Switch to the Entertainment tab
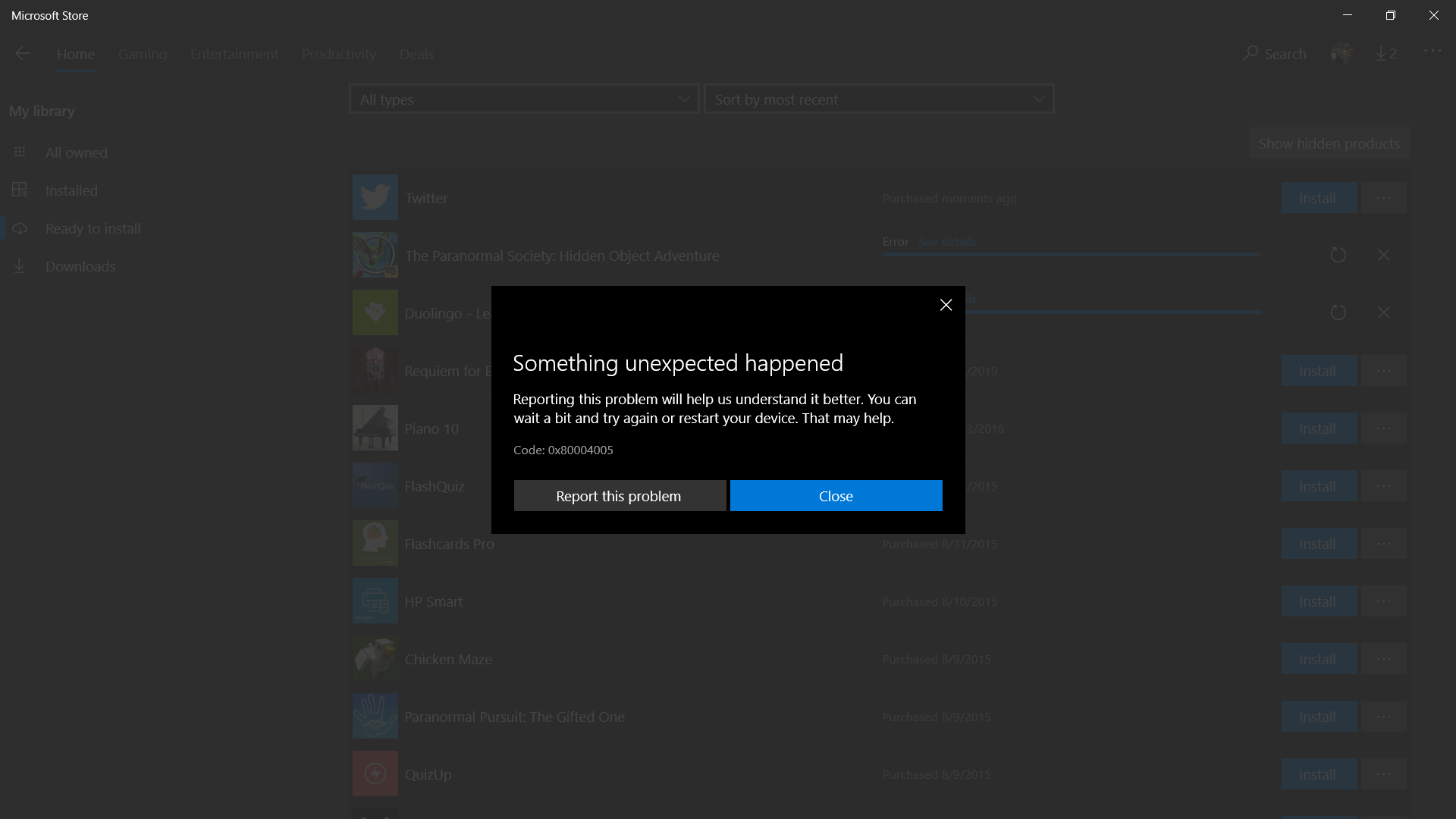1456x819 pixels. [234, 55]
